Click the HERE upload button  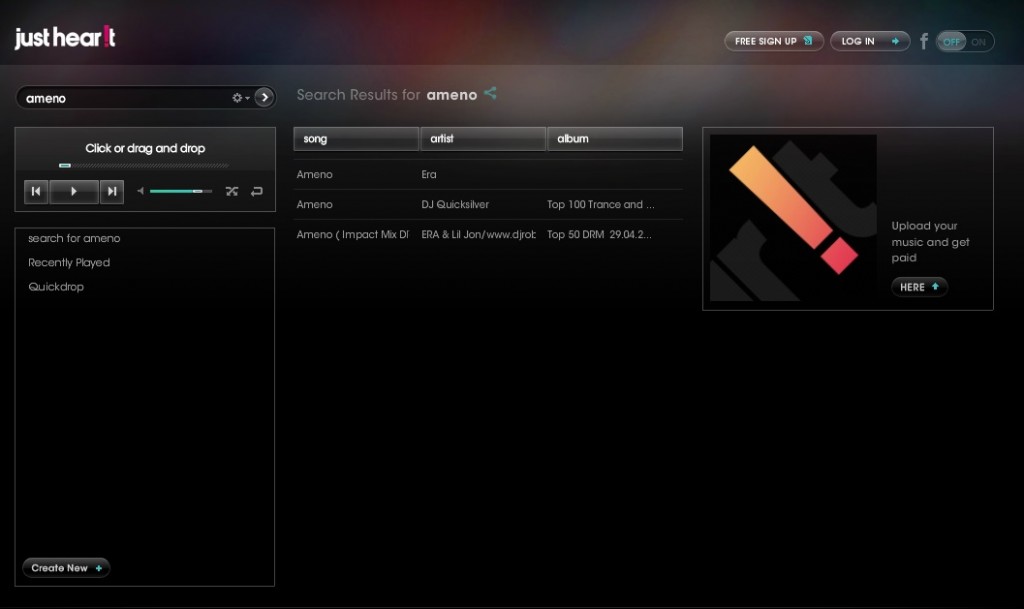[x=919, y=287]
